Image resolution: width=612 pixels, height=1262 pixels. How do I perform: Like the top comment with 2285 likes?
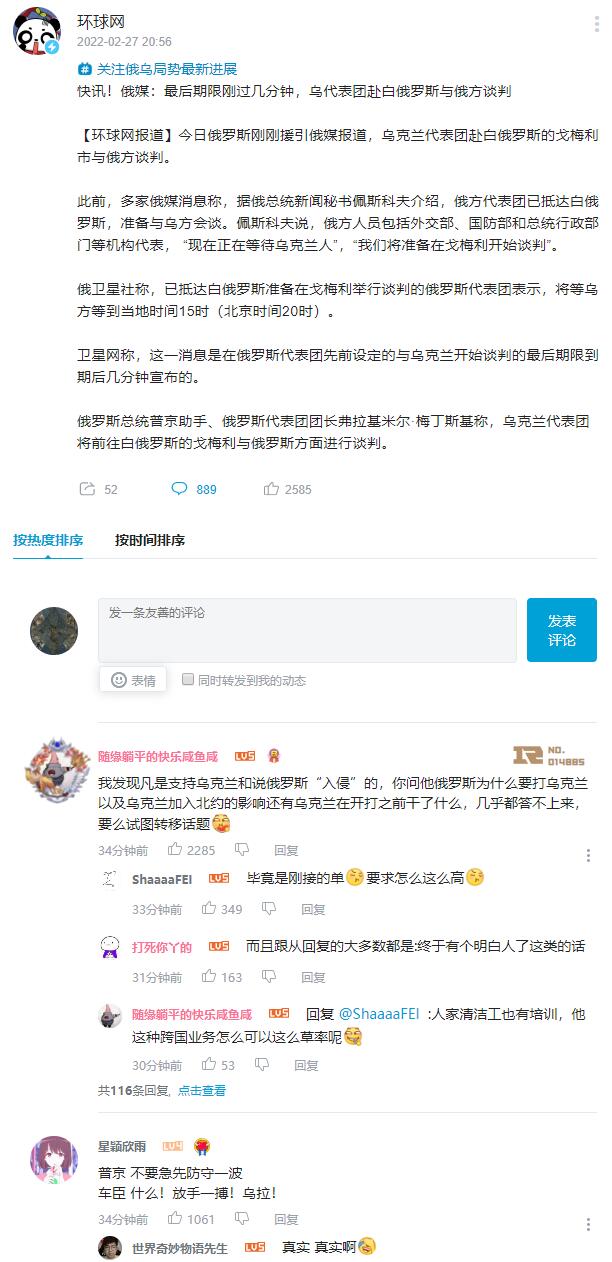click(175, 850)
